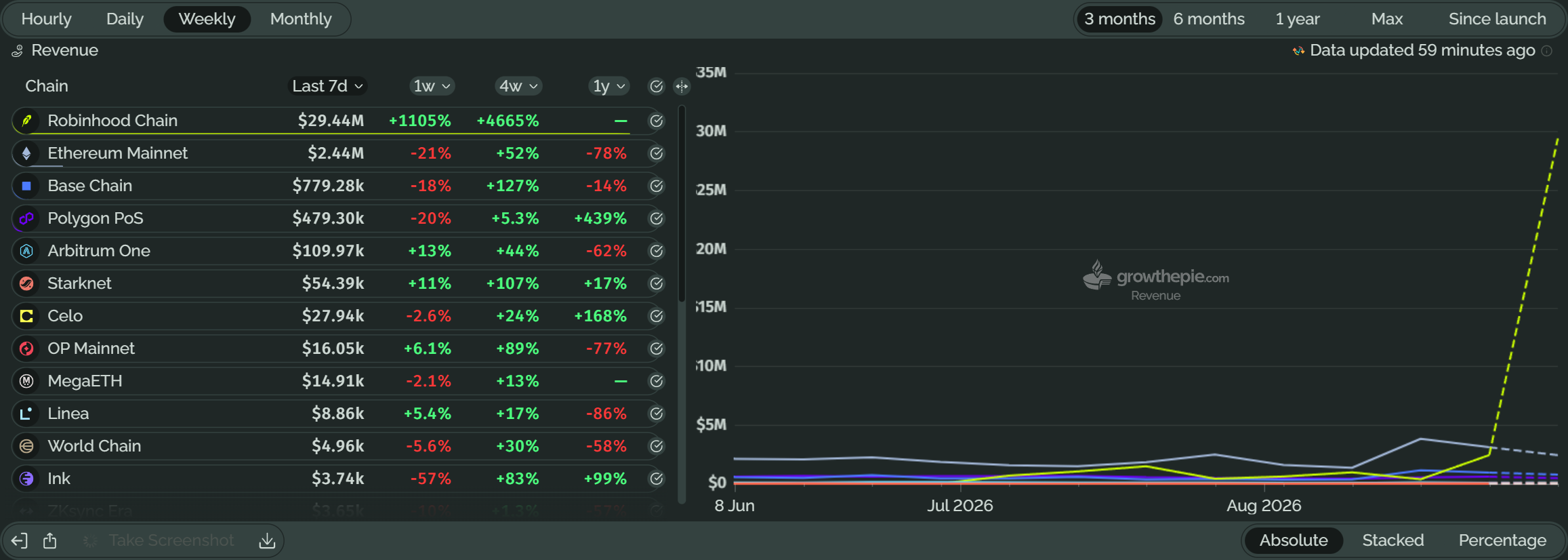The image size is (1568, 560).
Task: Switch to the Monthly aggregation tab
Action: (x=301, y=19)
